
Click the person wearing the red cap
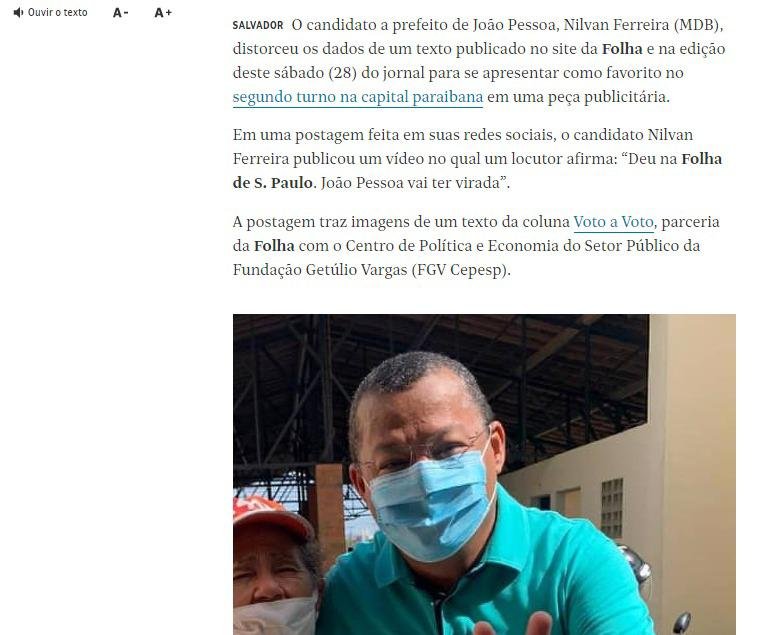276,566
